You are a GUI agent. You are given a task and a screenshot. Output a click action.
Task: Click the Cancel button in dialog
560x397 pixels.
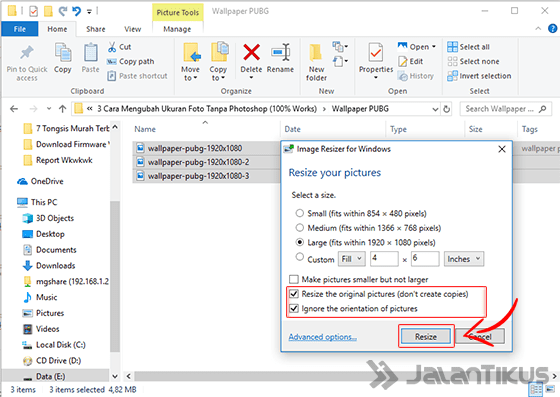(480, 336)
